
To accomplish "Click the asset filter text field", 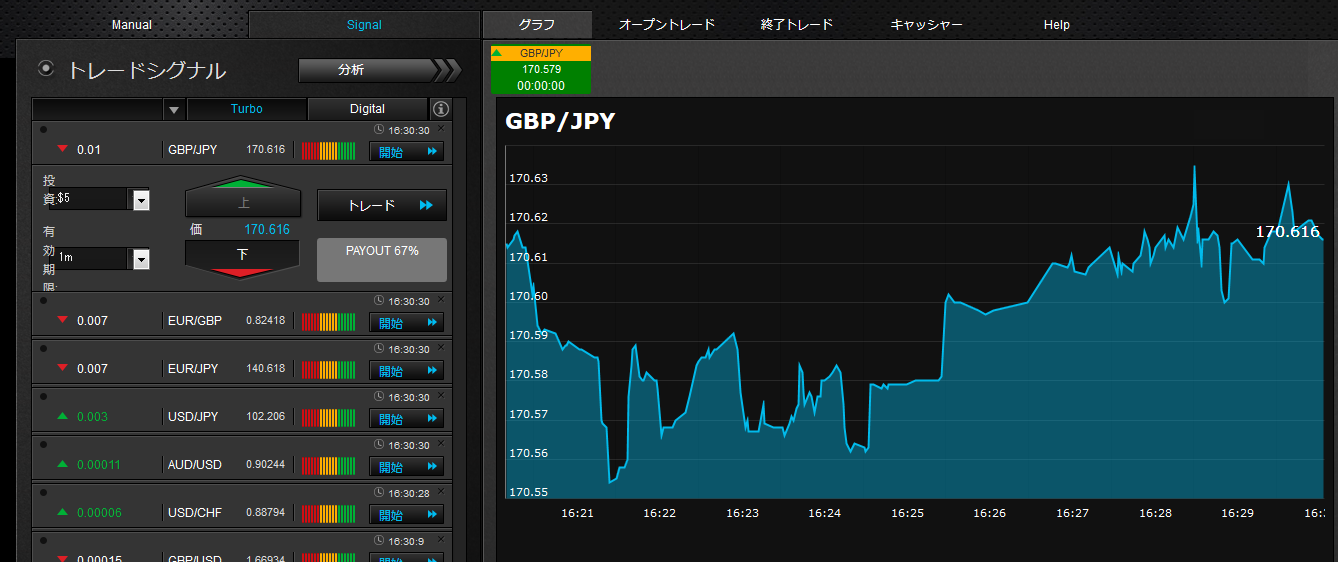I will [x=98, y=109].
